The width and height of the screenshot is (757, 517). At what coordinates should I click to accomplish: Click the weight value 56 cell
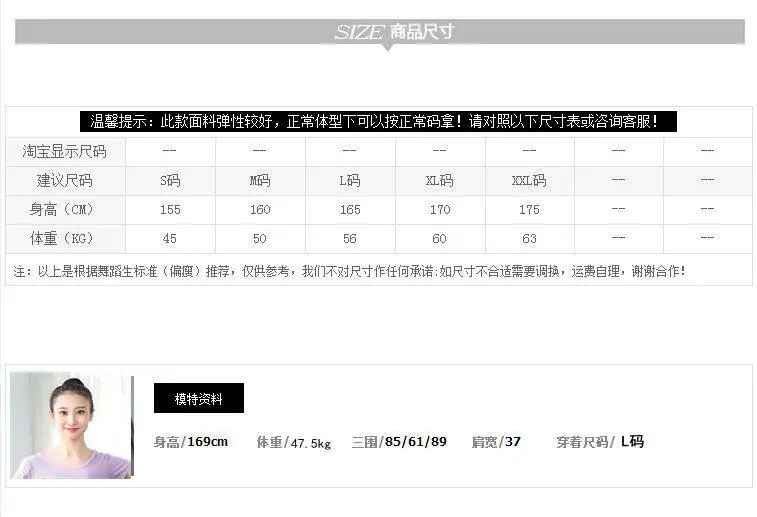[350, 239]
